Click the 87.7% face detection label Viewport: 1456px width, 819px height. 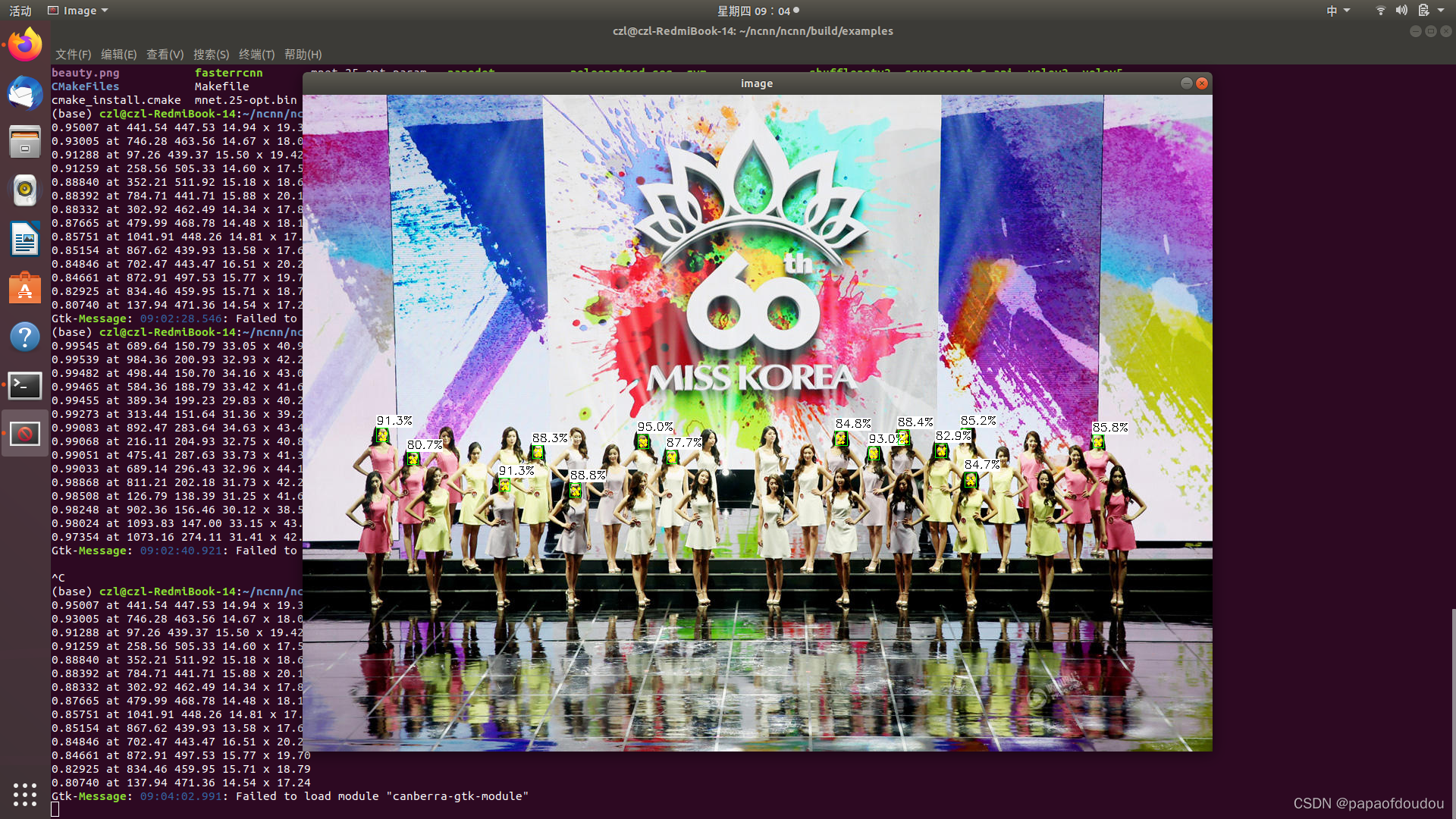tap(684, 443)
